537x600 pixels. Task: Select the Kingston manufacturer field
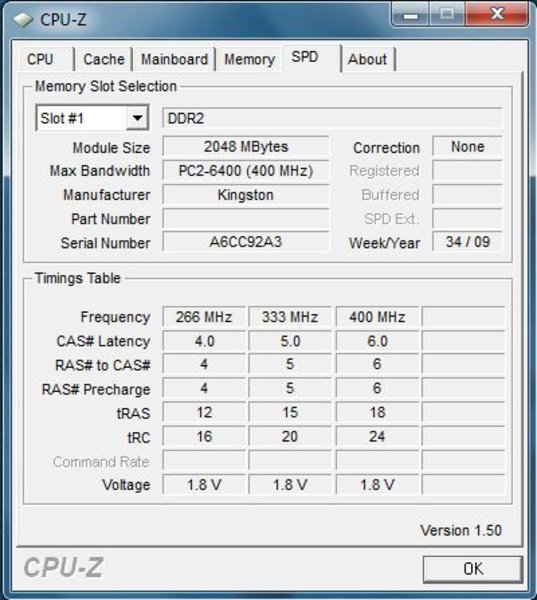[x=246, y=195]
